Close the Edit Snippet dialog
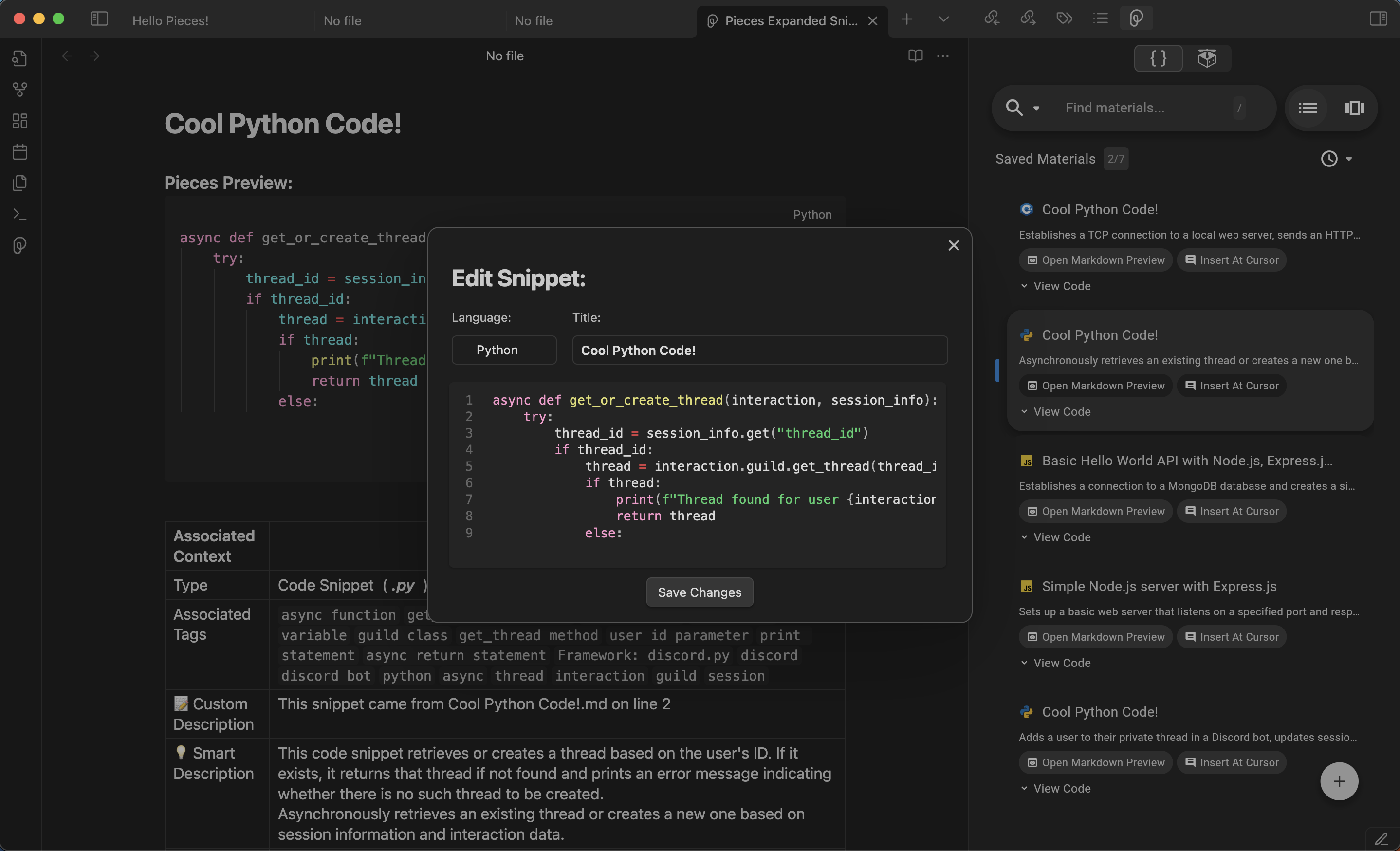Image resolution: width=1400 pixels, height=851 pixels. 954,245
